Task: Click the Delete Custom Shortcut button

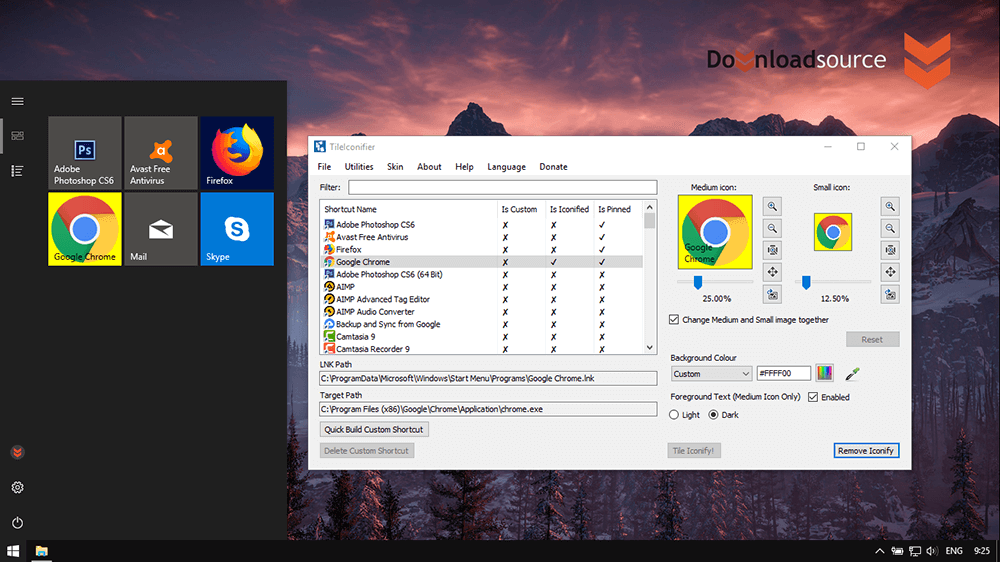Action: 366,450
